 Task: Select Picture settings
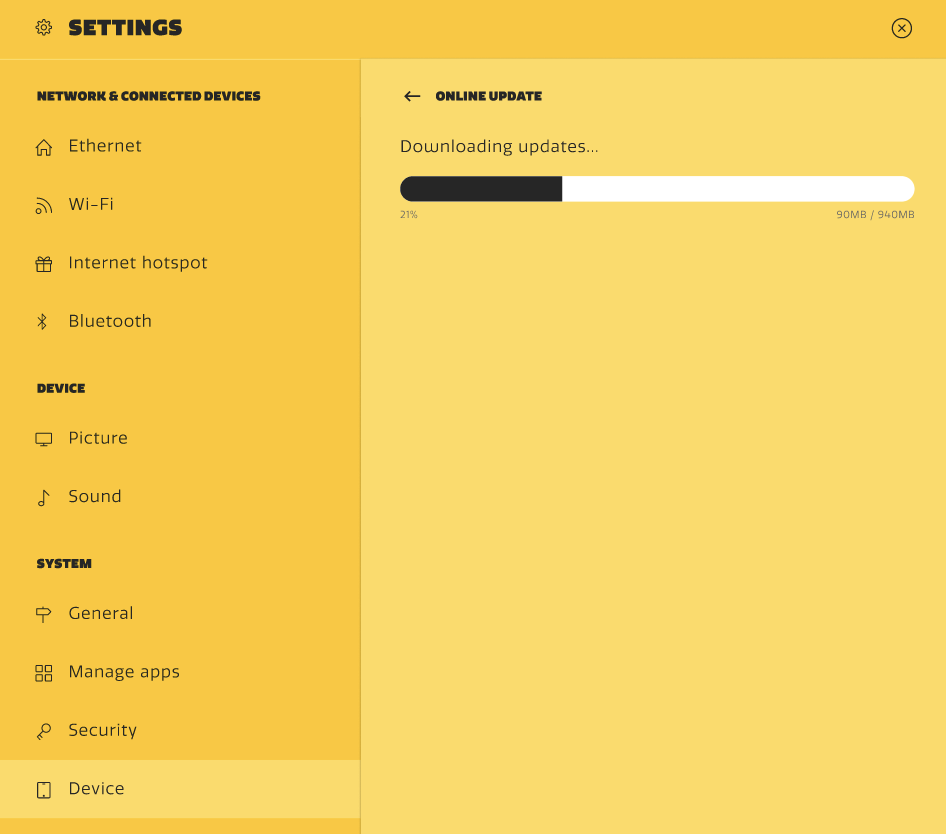tap(180, 438)
